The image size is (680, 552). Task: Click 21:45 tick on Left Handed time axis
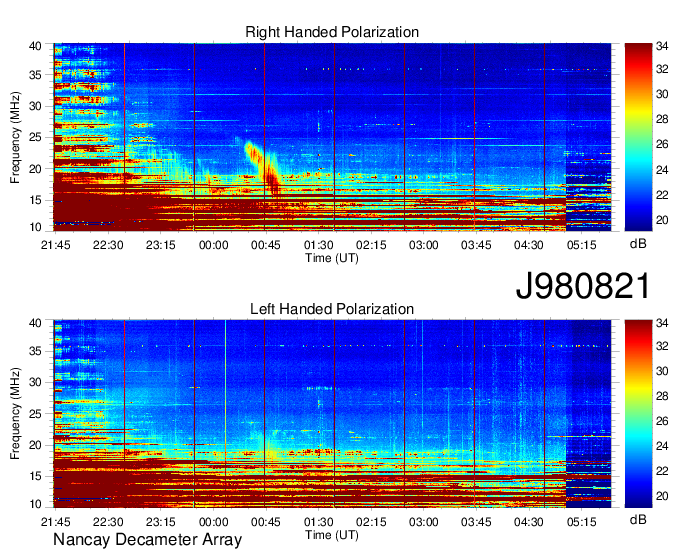(x=56, y=522)
